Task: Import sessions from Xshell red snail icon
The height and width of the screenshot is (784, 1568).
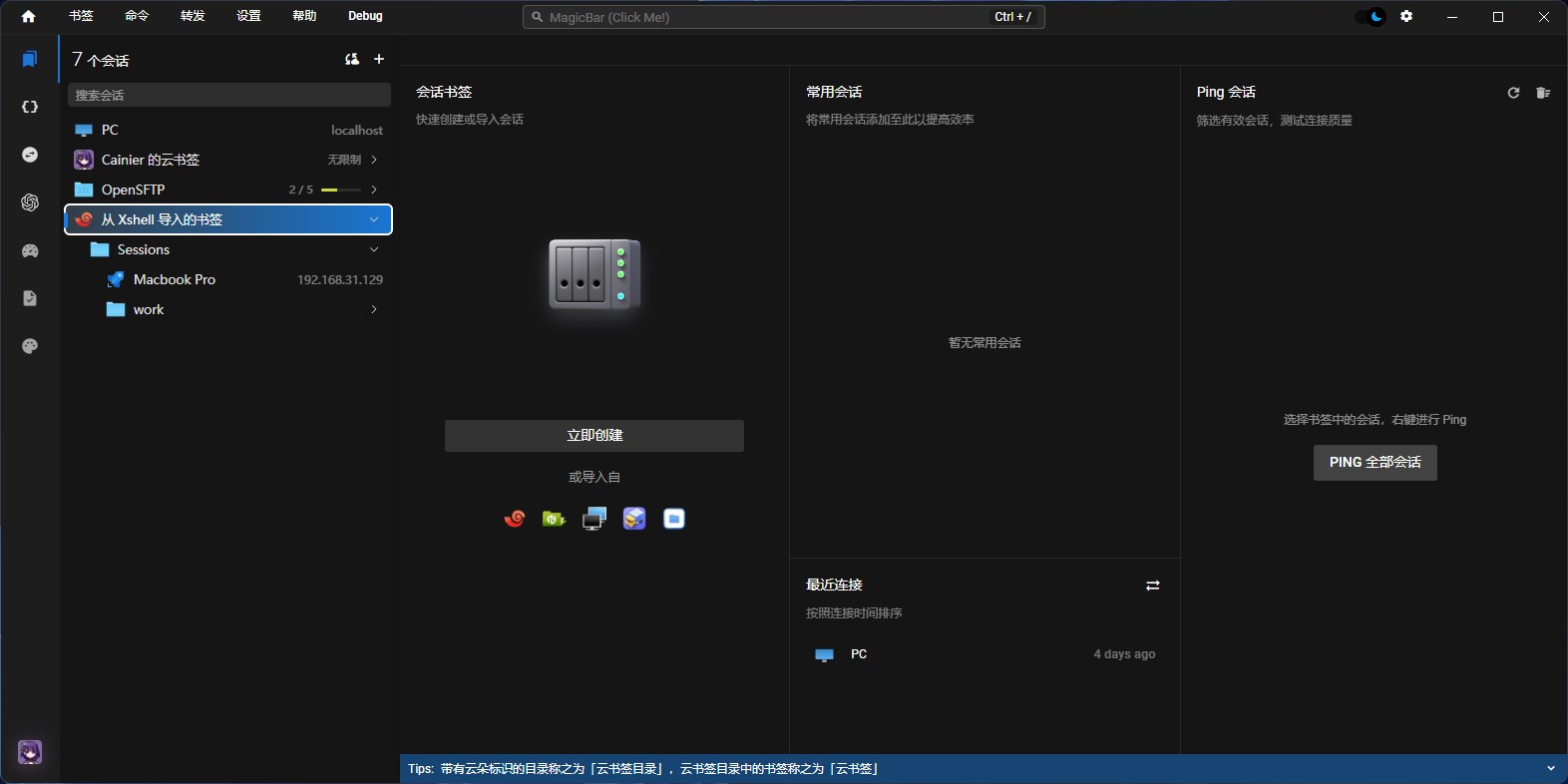Action: pyautogui.click(x=515, y=519)
